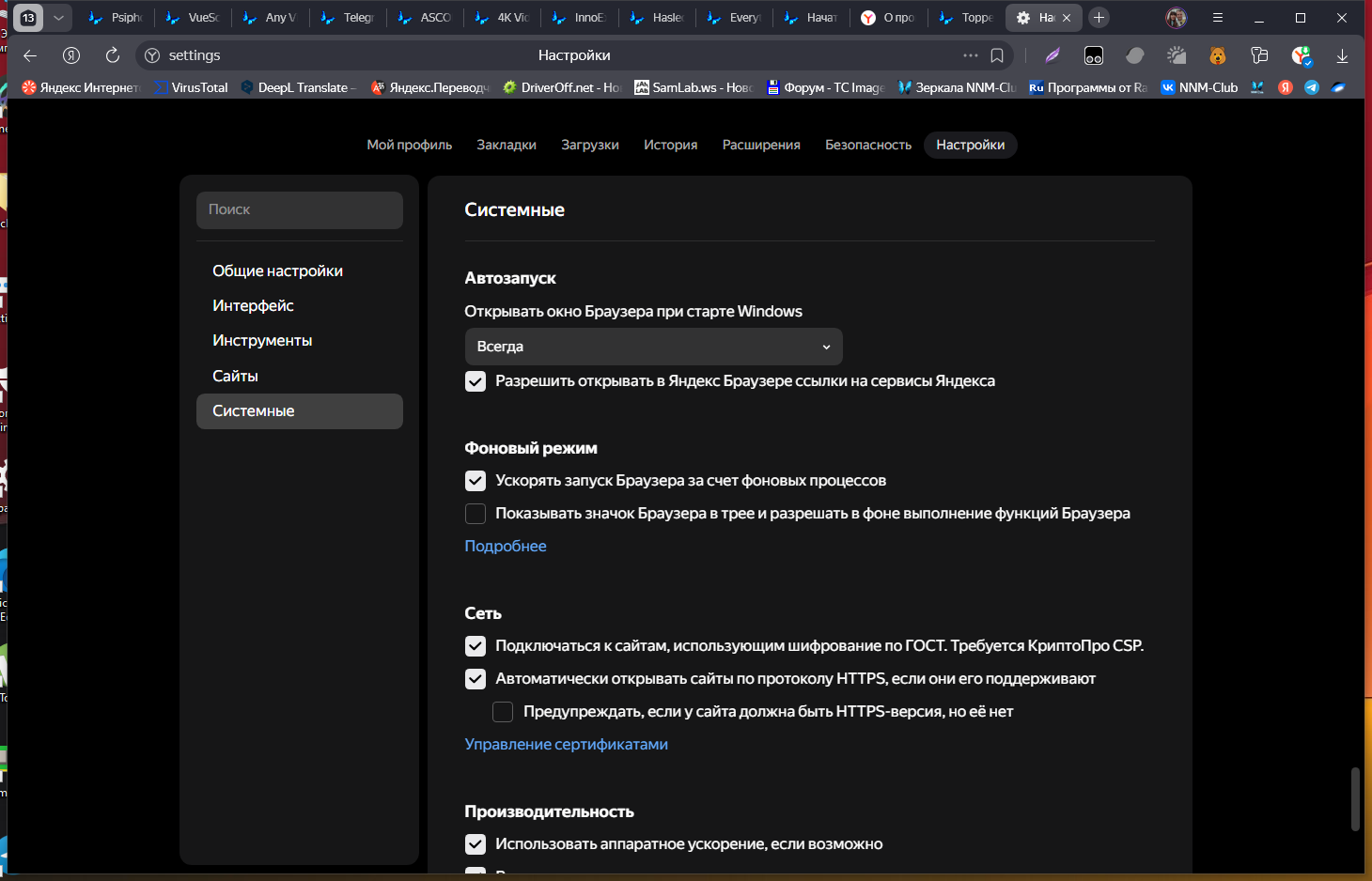This screenshot has height=881, width=1372.
Task: Click the bear extension icon in the toolbar
Action: coord(1218,56)
